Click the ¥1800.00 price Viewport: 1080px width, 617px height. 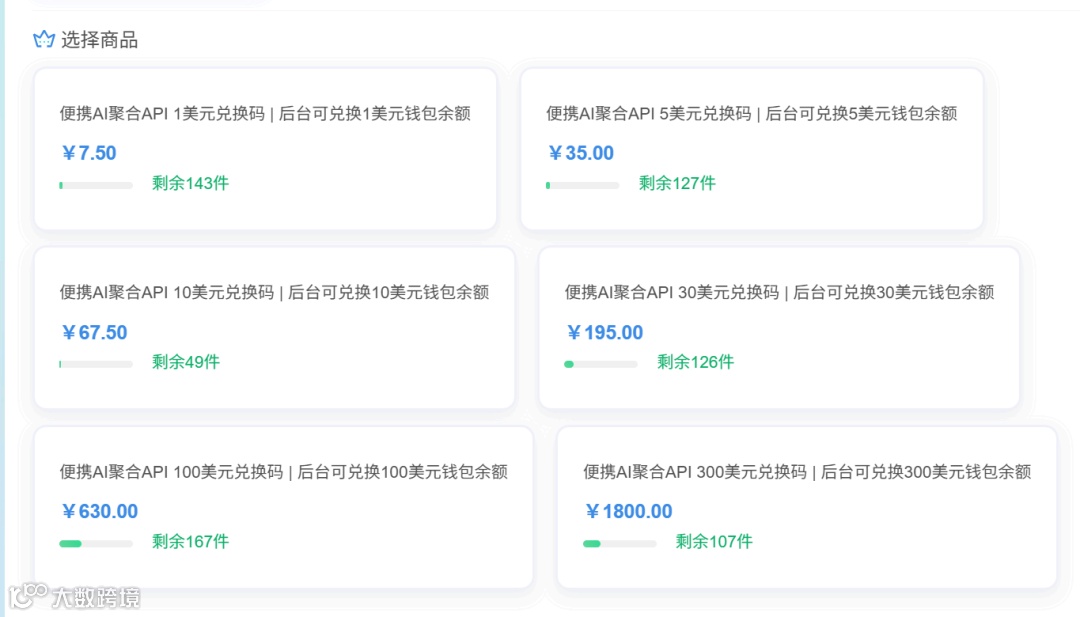click(628, 512)
